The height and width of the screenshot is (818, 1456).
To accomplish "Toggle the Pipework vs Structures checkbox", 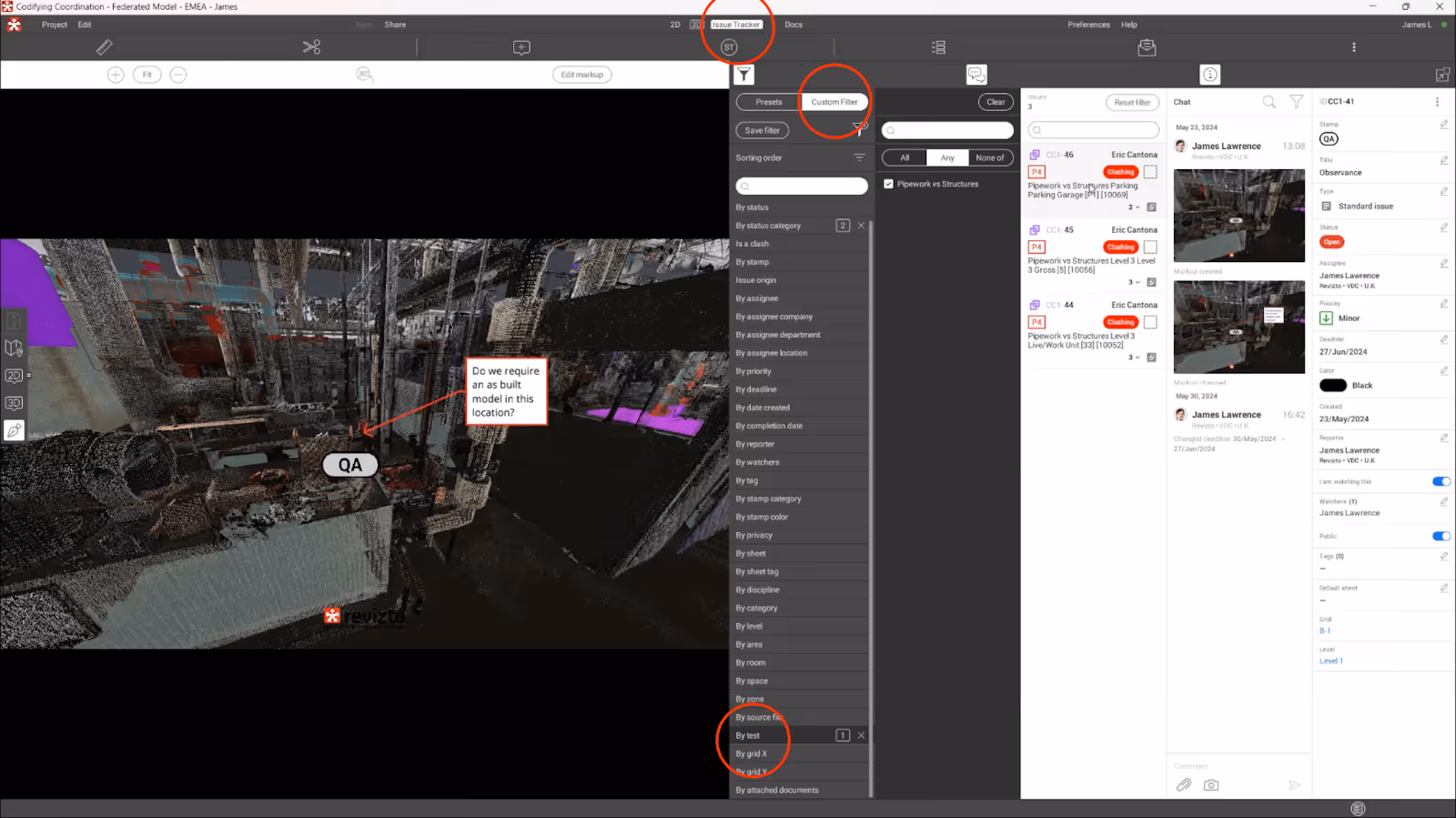I will (x=889, y=184).
